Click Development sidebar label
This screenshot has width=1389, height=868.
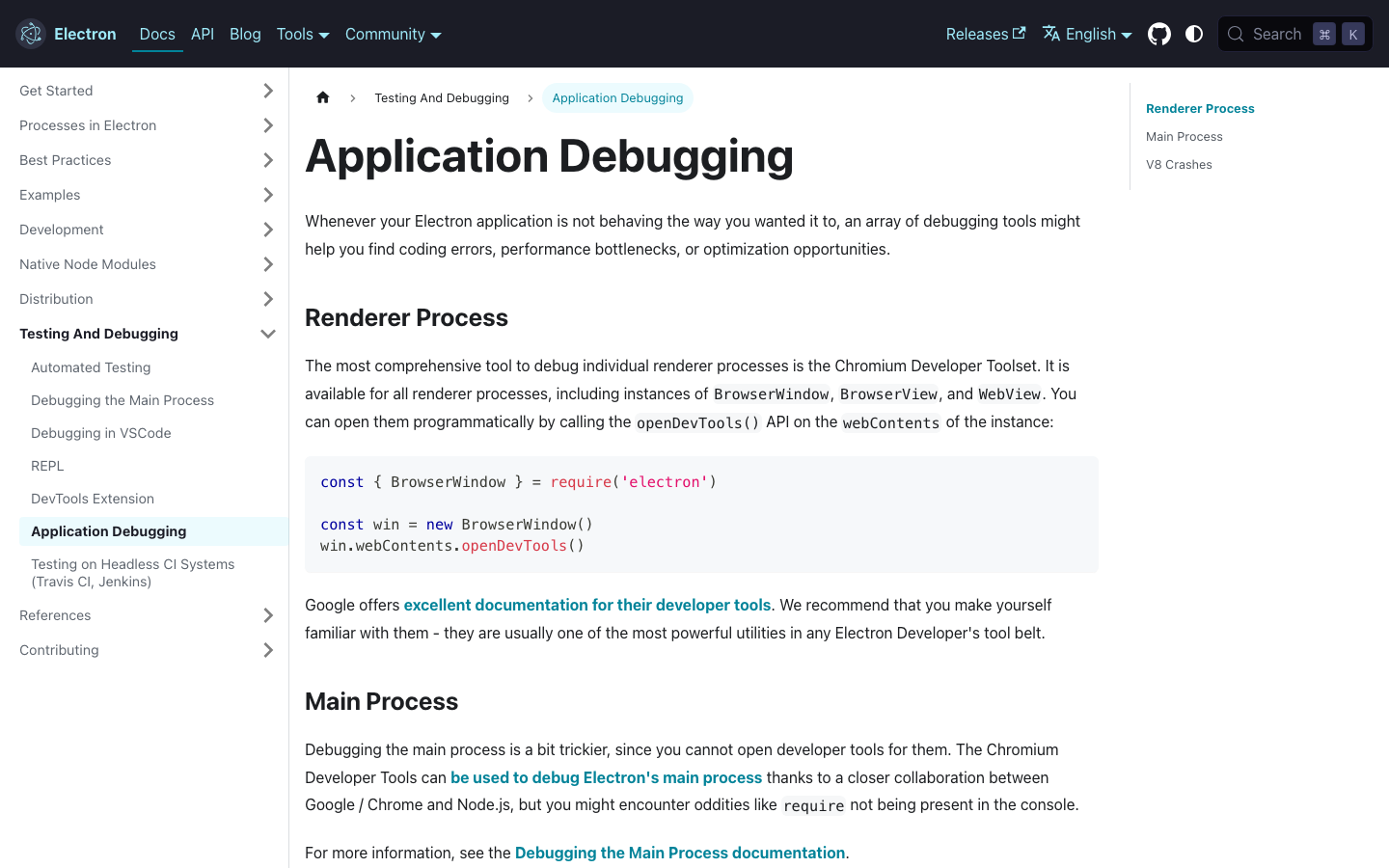coord(62,230)
